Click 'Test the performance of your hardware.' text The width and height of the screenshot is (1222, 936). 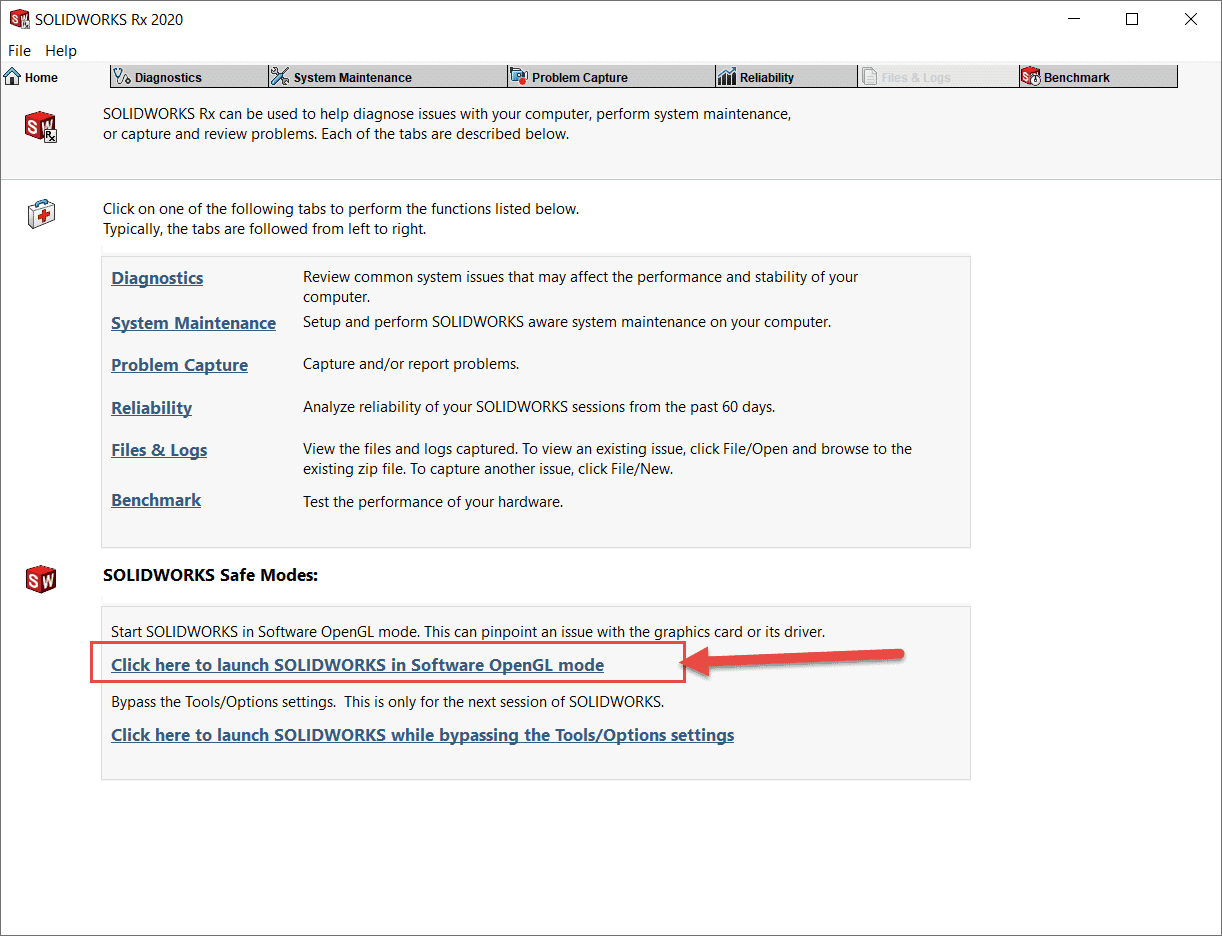click(x=433, y=502)
